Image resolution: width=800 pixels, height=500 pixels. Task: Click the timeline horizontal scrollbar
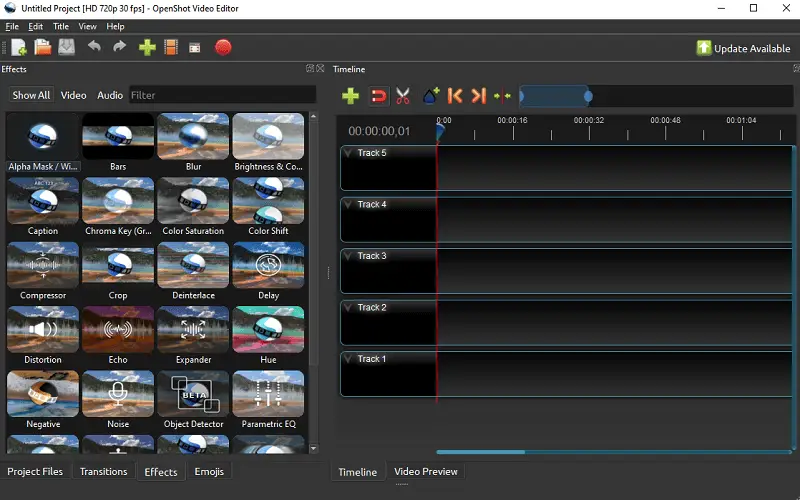coord(481,452)
